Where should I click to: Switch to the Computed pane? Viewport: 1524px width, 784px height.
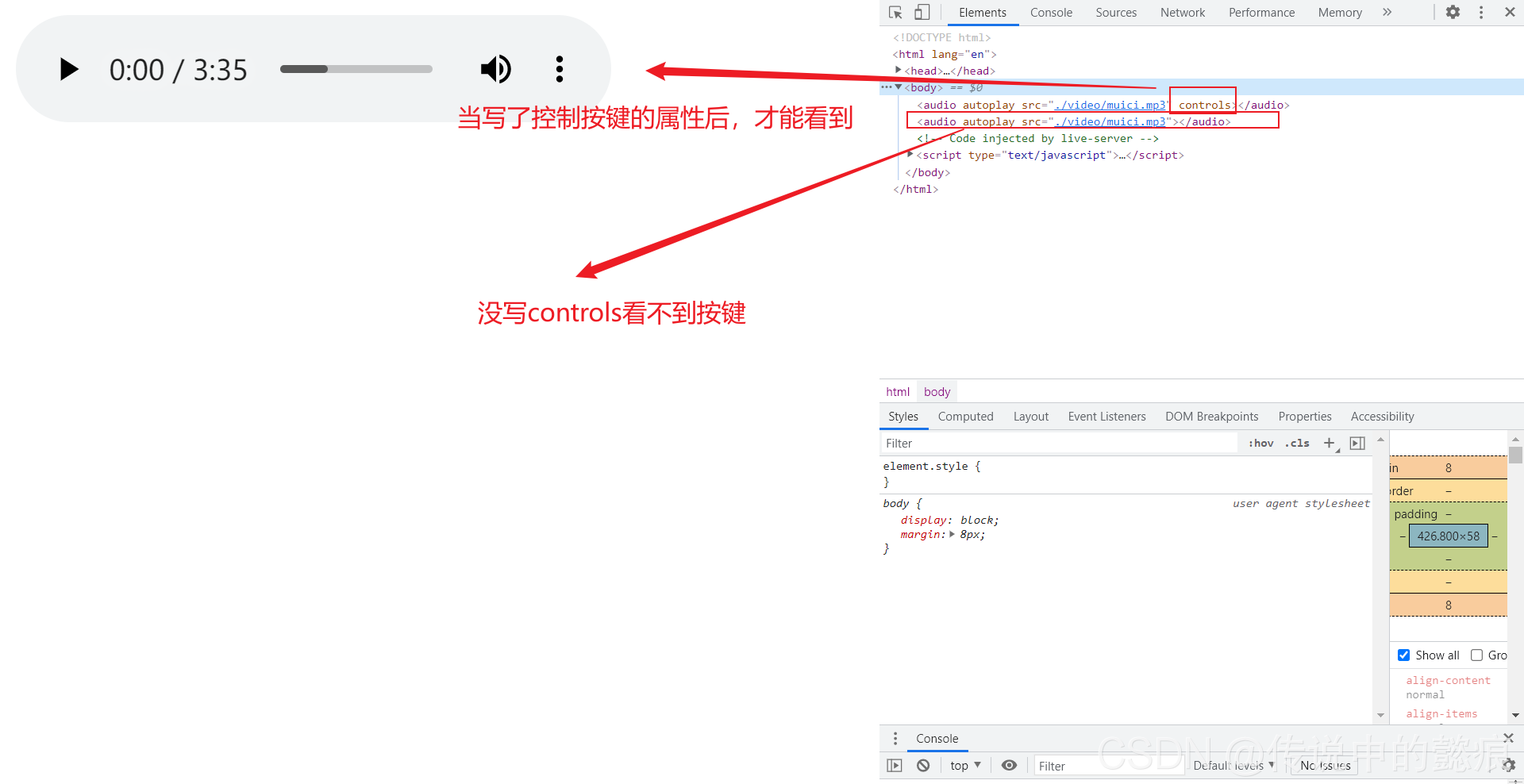[x=965, y=417]
